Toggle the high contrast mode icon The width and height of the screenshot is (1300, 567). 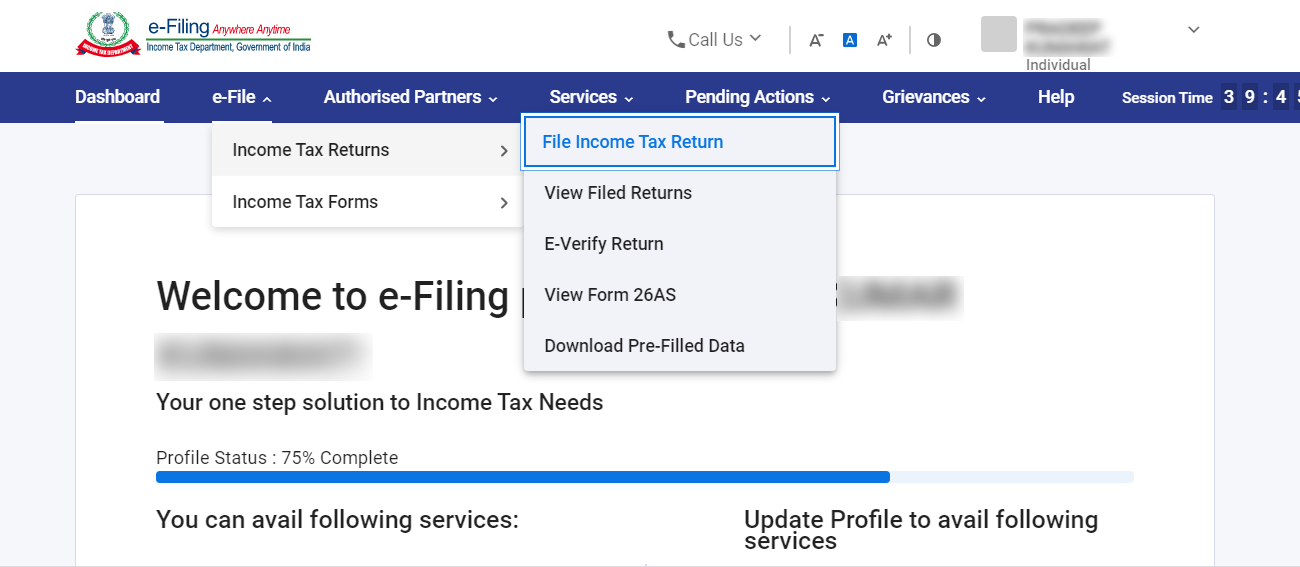[x=934, y=40]
